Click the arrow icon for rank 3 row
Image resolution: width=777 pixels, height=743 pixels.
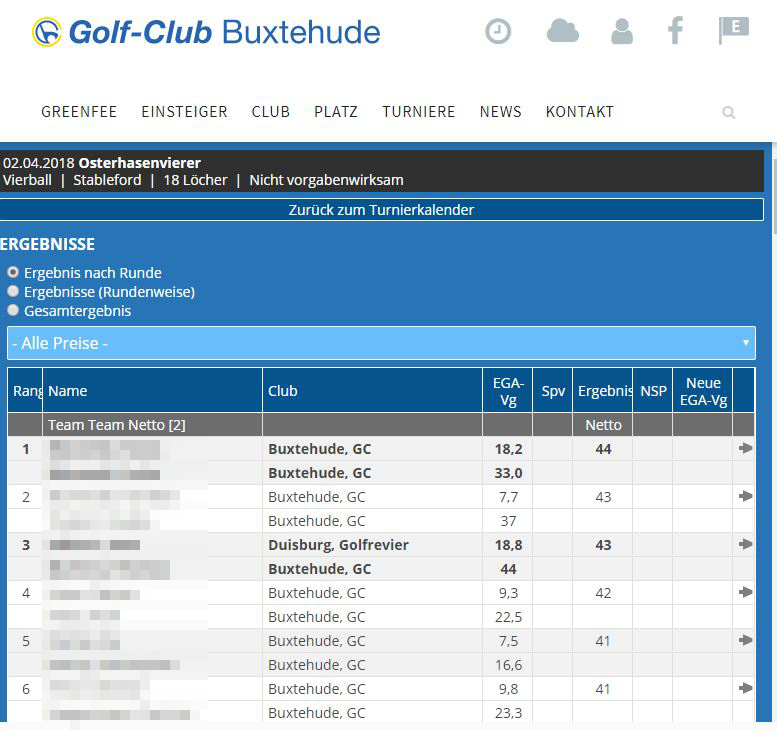point(745,544)
